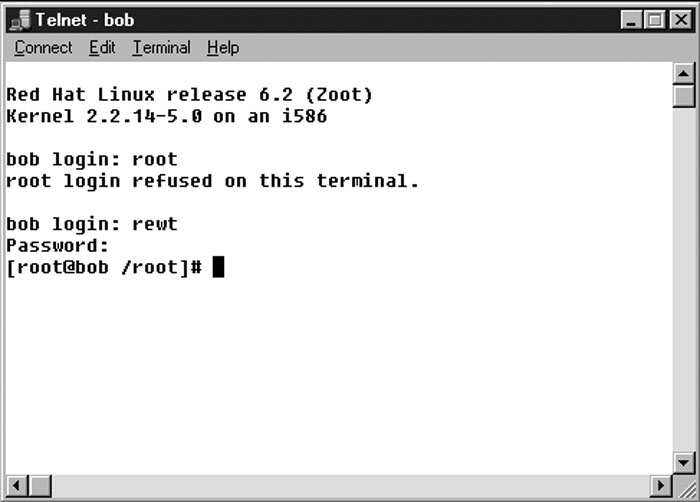The image size is (700, 502).
Task: Click the Telnet icon in title bar
Action: (x=20, y=20)
